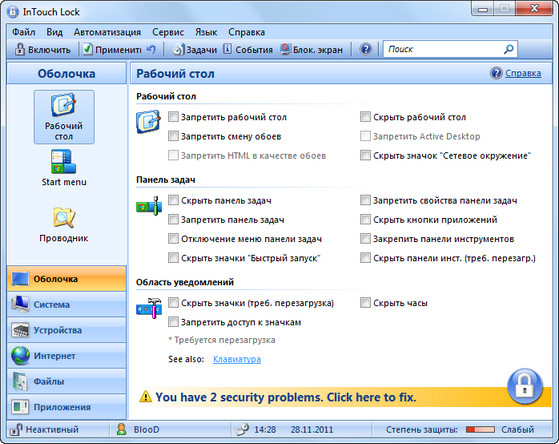This screenshot has height=444, width=559.
Task: Enable Запретить смену обоев checkbox
Action: tap(173, 136)
